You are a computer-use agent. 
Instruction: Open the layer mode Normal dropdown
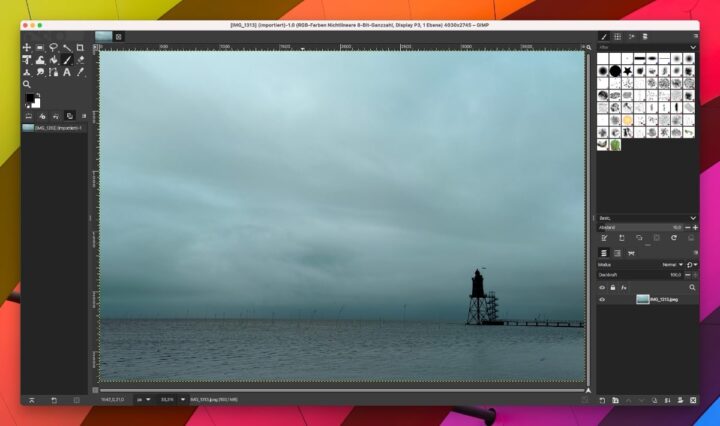(x=672, y=265)
